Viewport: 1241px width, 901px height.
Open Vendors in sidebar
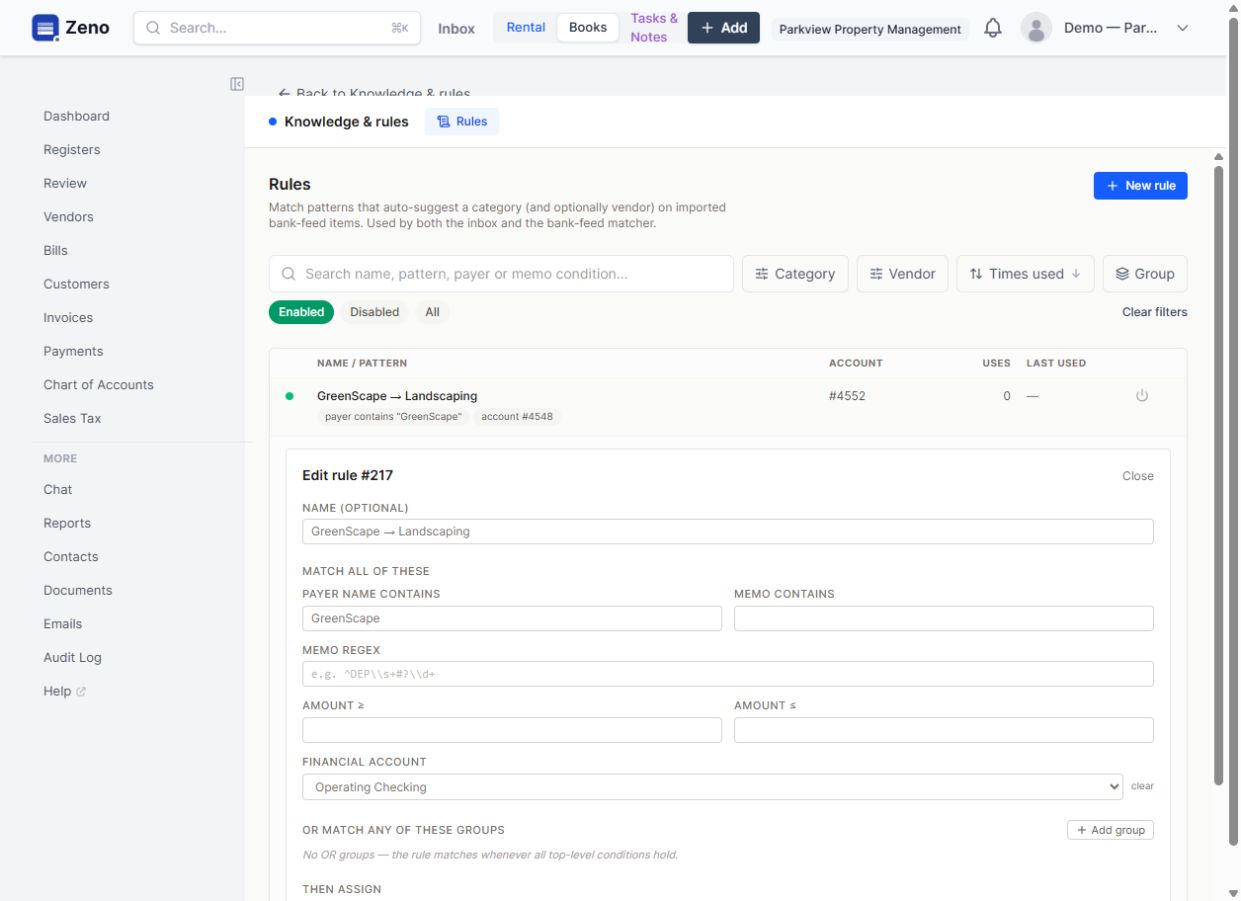(68, 217)
